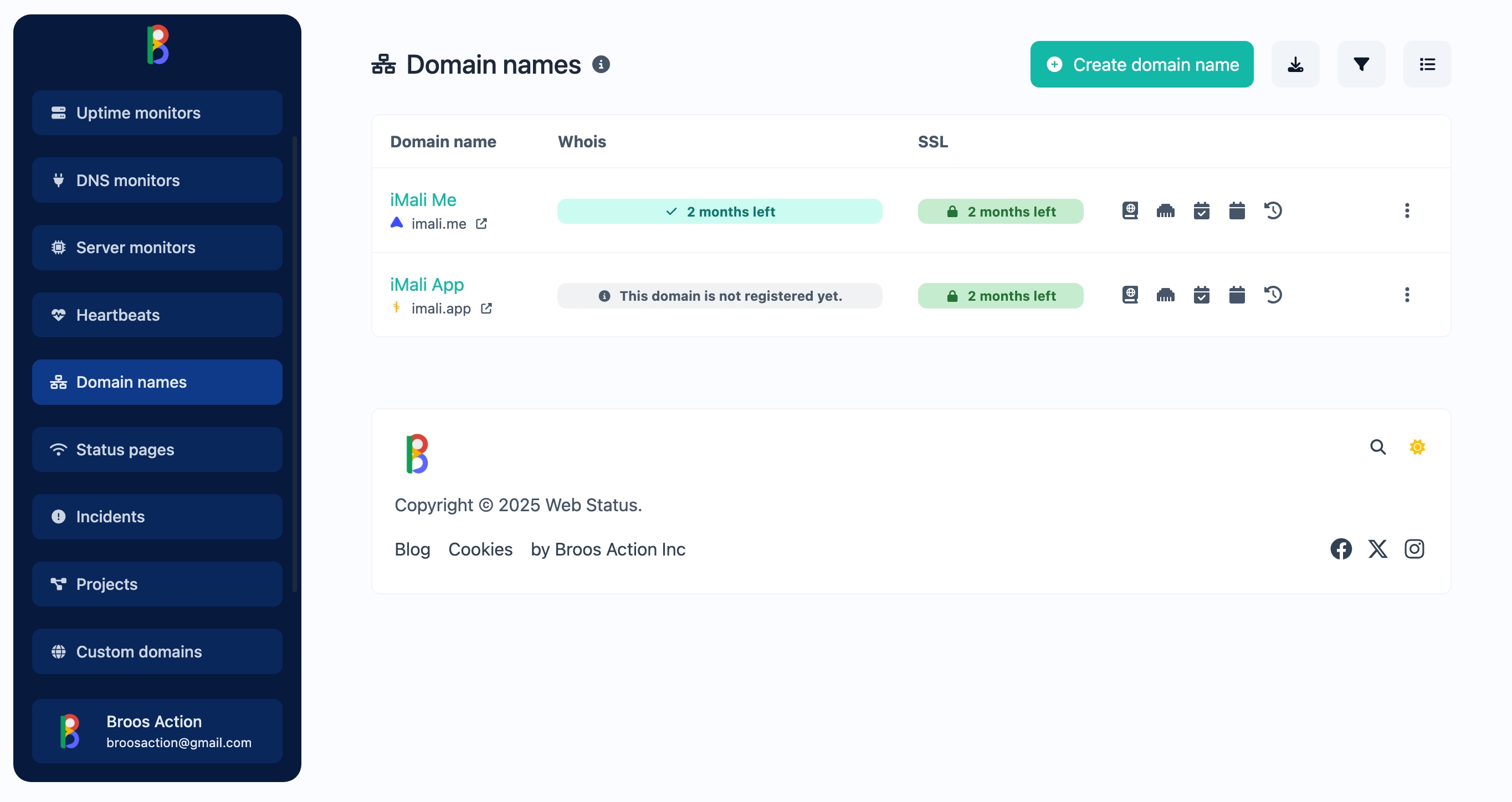
Task: Click the footer Web Status logo
Action: click(x=417, y=454)
